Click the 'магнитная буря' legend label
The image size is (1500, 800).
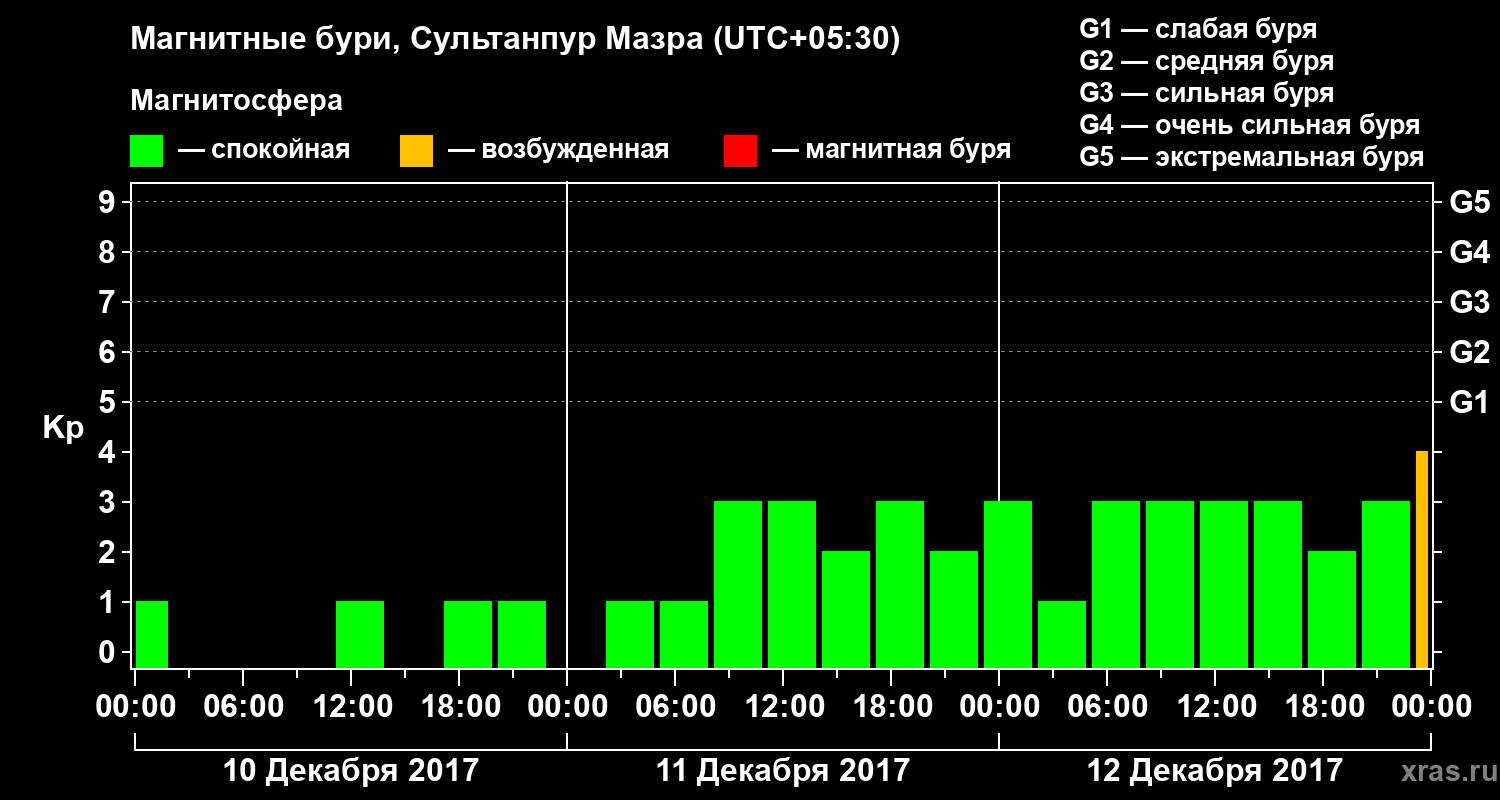(x=908, y=151)
